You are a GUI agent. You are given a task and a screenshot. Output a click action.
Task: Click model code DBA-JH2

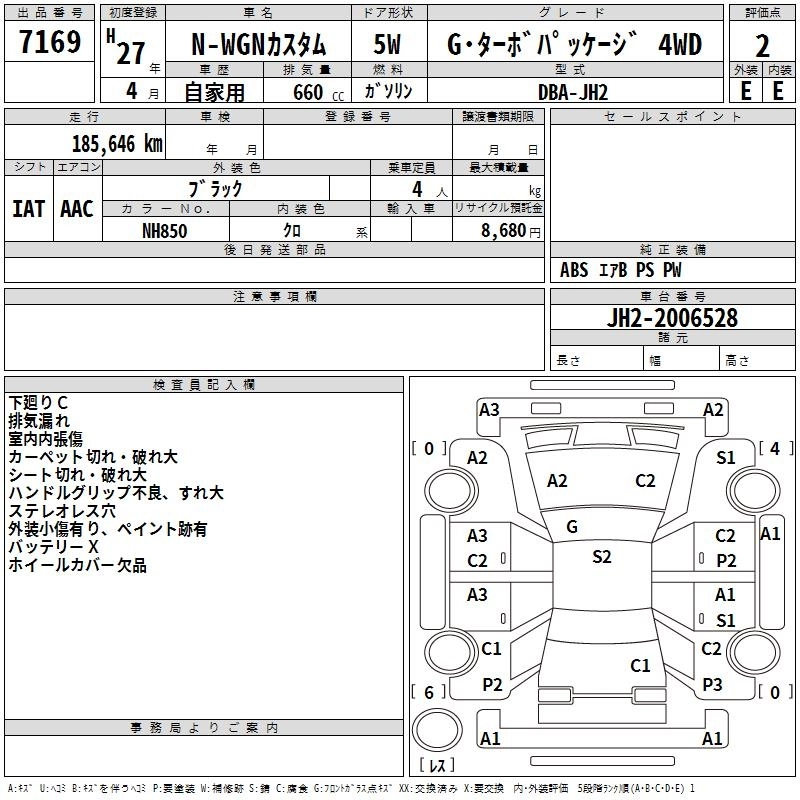pos(573,92)
